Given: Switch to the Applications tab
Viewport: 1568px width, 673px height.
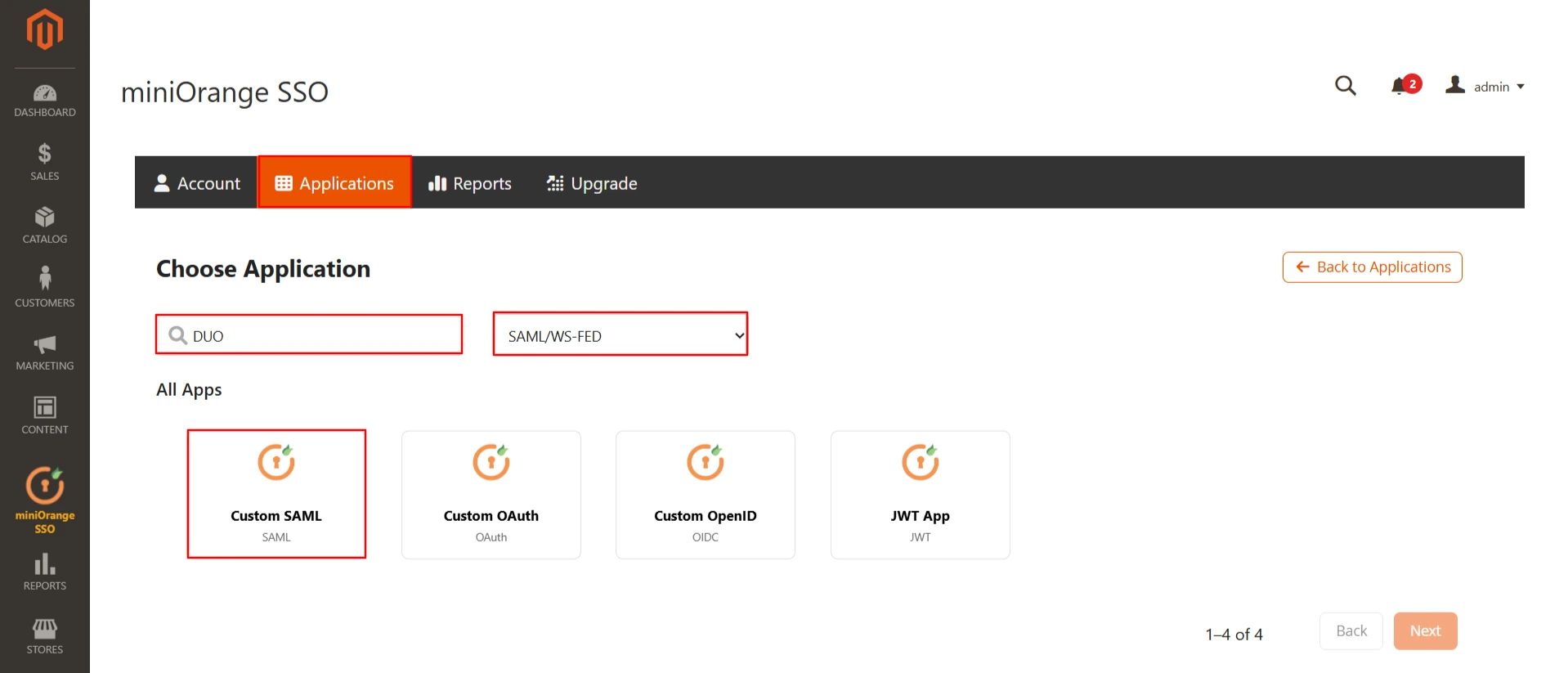Looking at the screenshot, I should tap(334, 182).
